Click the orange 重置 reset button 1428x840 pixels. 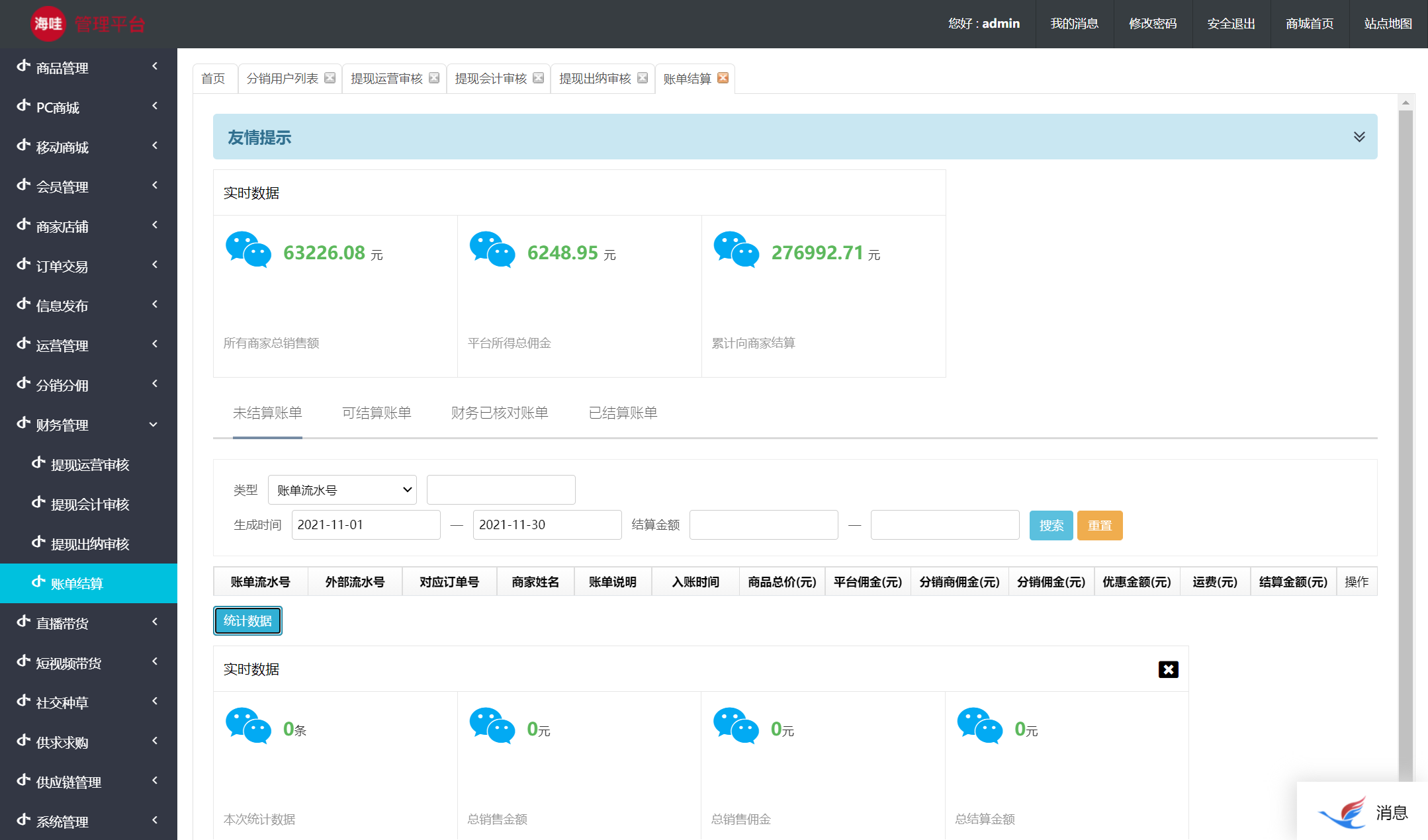click(1100, 525)
